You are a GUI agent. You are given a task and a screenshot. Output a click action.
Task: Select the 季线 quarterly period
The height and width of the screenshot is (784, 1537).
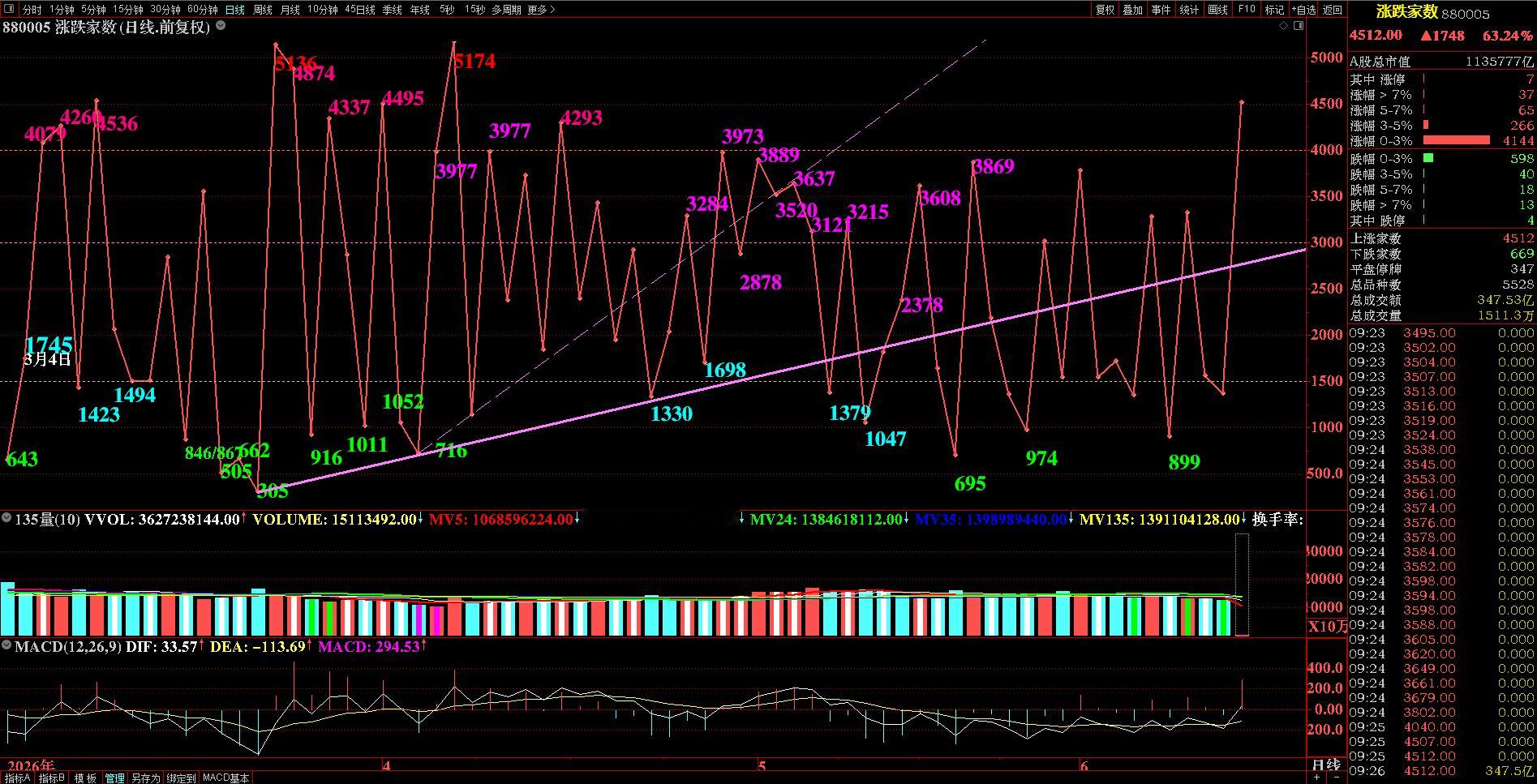pyautogui.click(x=392, y=10)
